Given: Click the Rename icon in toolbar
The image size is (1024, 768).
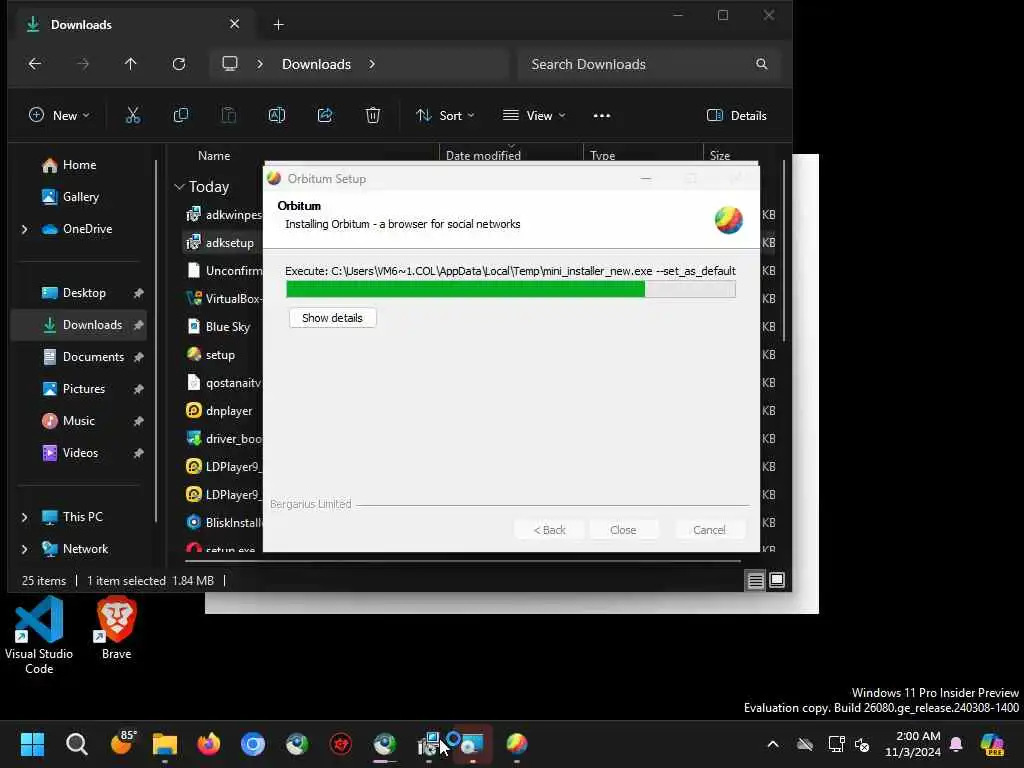Looking at the screenshot, I should 277,116.
